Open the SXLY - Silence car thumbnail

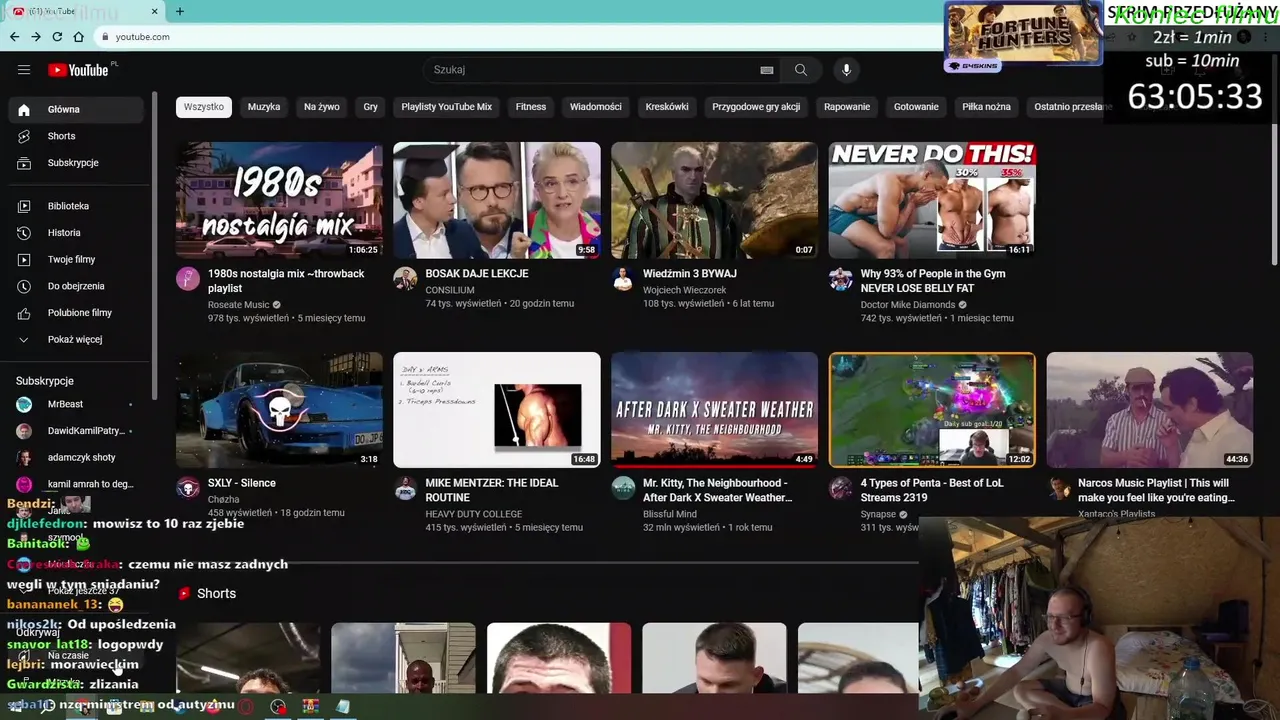(279, 410)
